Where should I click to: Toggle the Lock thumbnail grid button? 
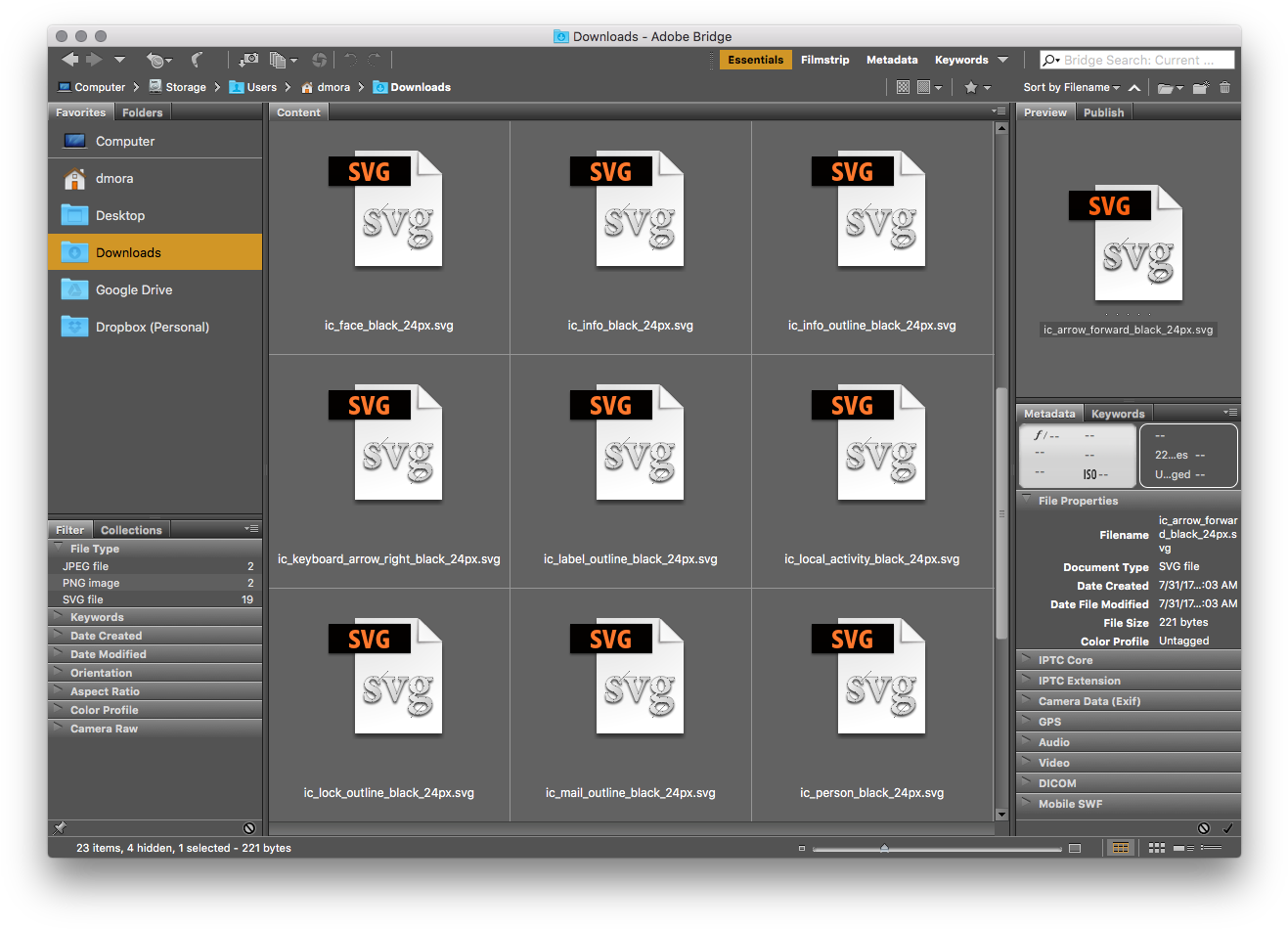(x=1120, y=848)
